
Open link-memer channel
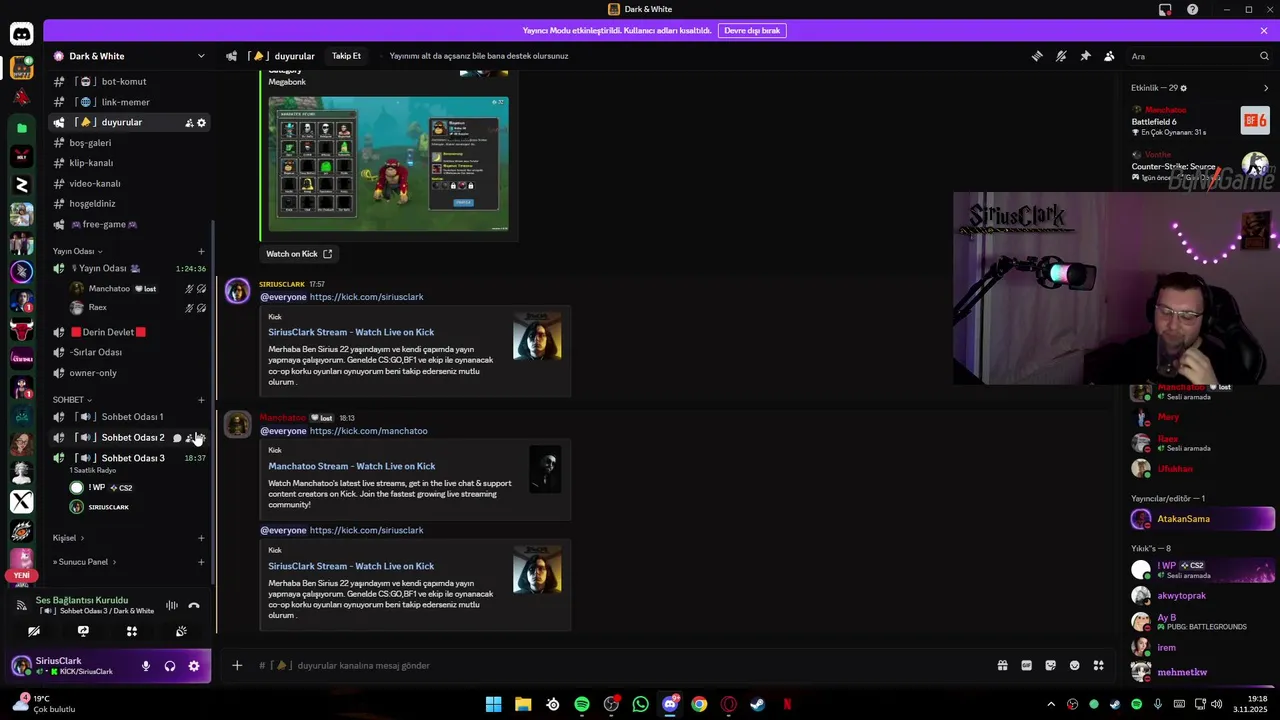click(x=129, y=102)
